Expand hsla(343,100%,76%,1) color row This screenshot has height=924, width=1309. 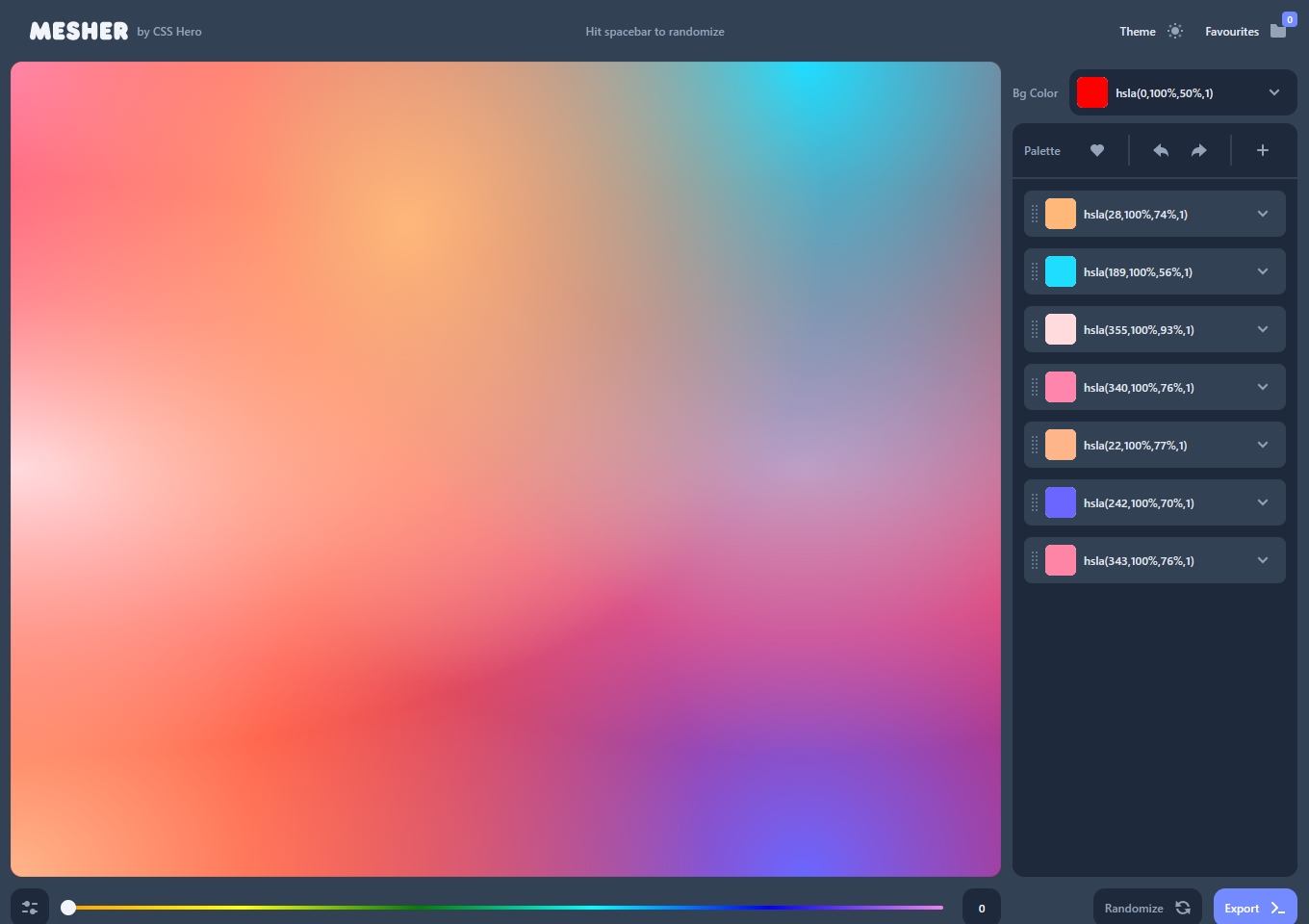(1263, 560)
